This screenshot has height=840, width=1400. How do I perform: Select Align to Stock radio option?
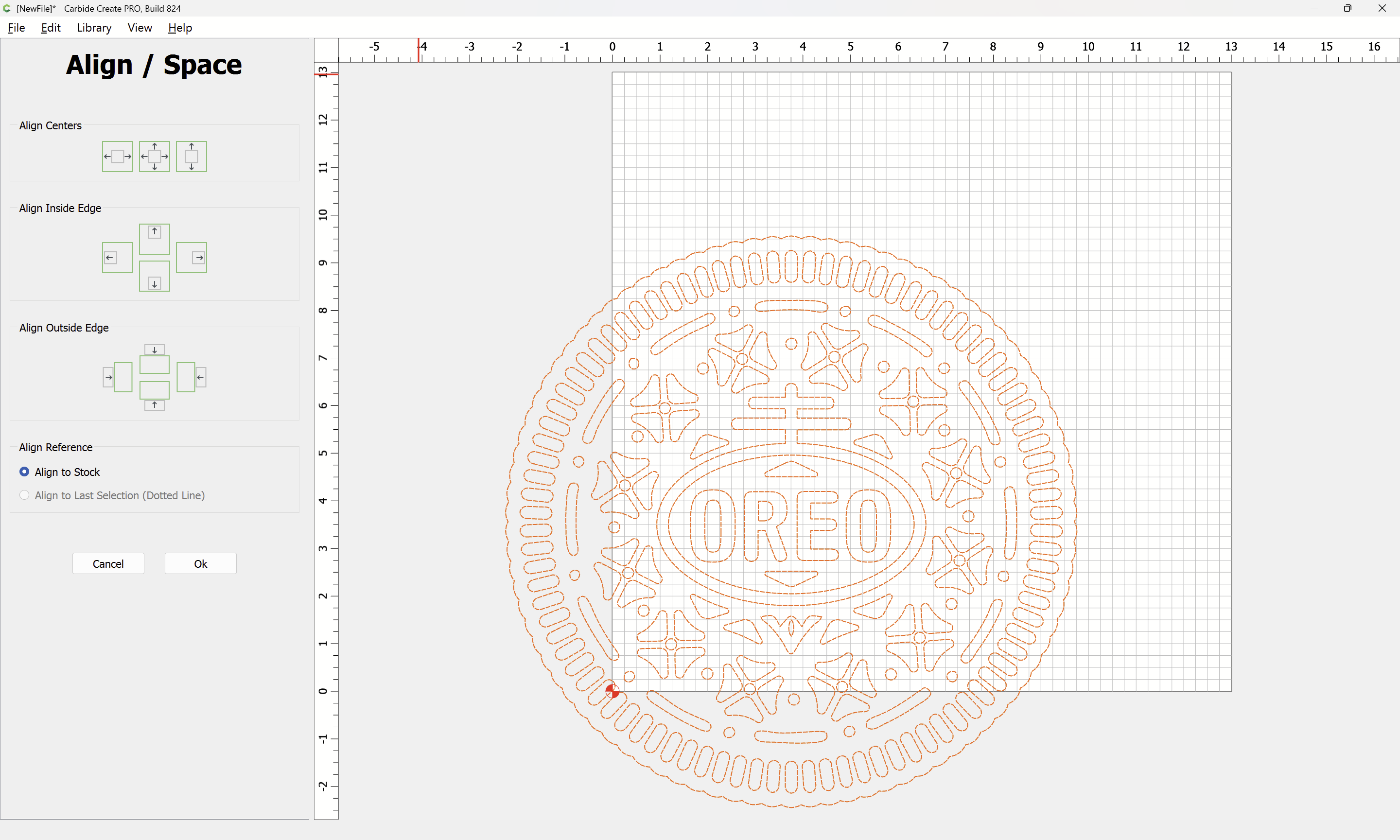[24, 472]
